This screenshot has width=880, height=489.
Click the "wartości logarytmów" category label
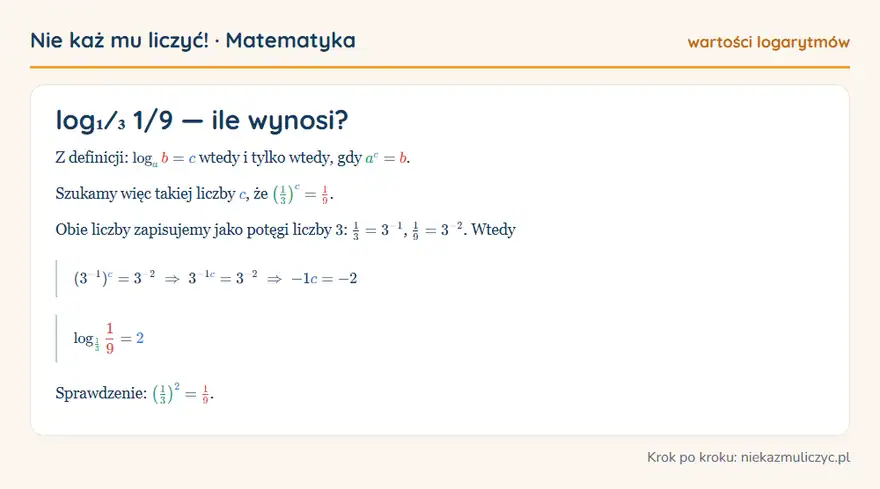point(768,42)
